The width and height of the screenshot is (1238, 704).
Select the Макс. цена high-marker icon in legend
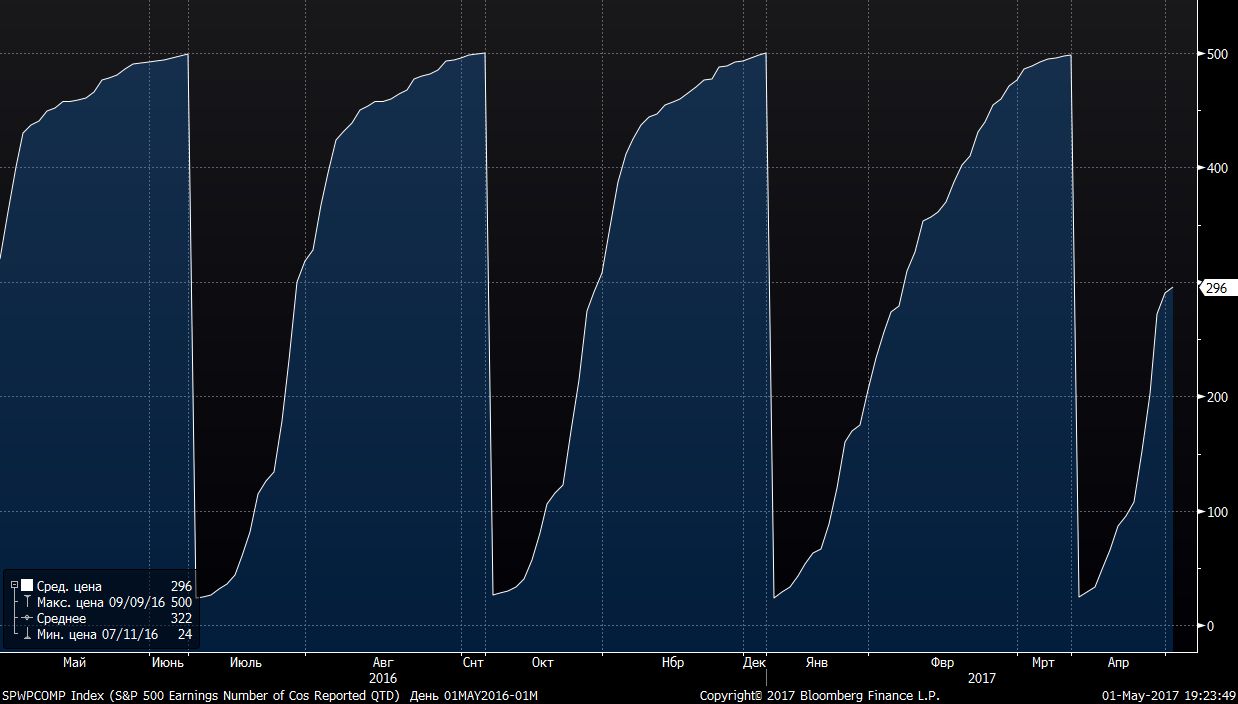tap(27, 602)
